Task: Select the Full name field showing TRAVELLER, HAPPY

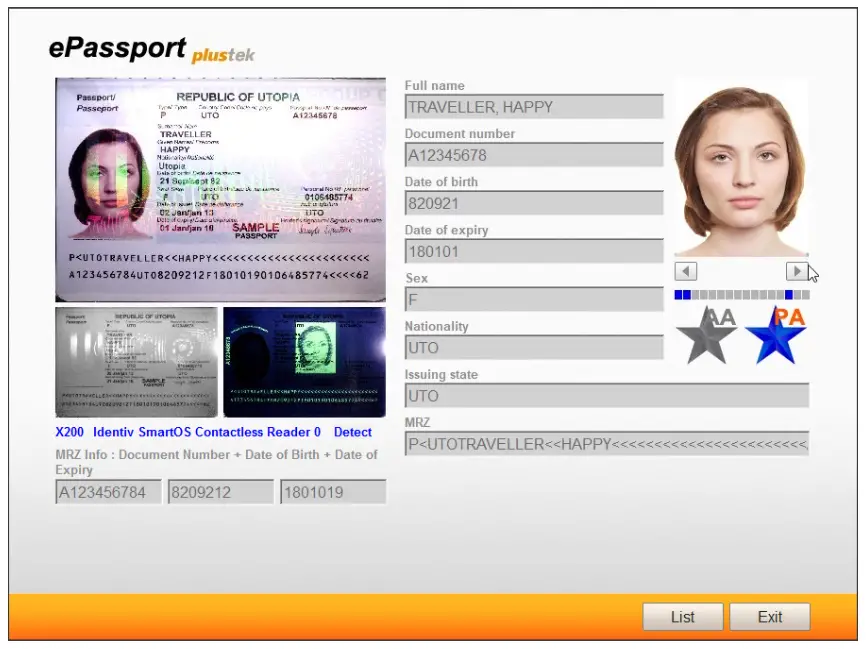Action: tap(535, 106)
